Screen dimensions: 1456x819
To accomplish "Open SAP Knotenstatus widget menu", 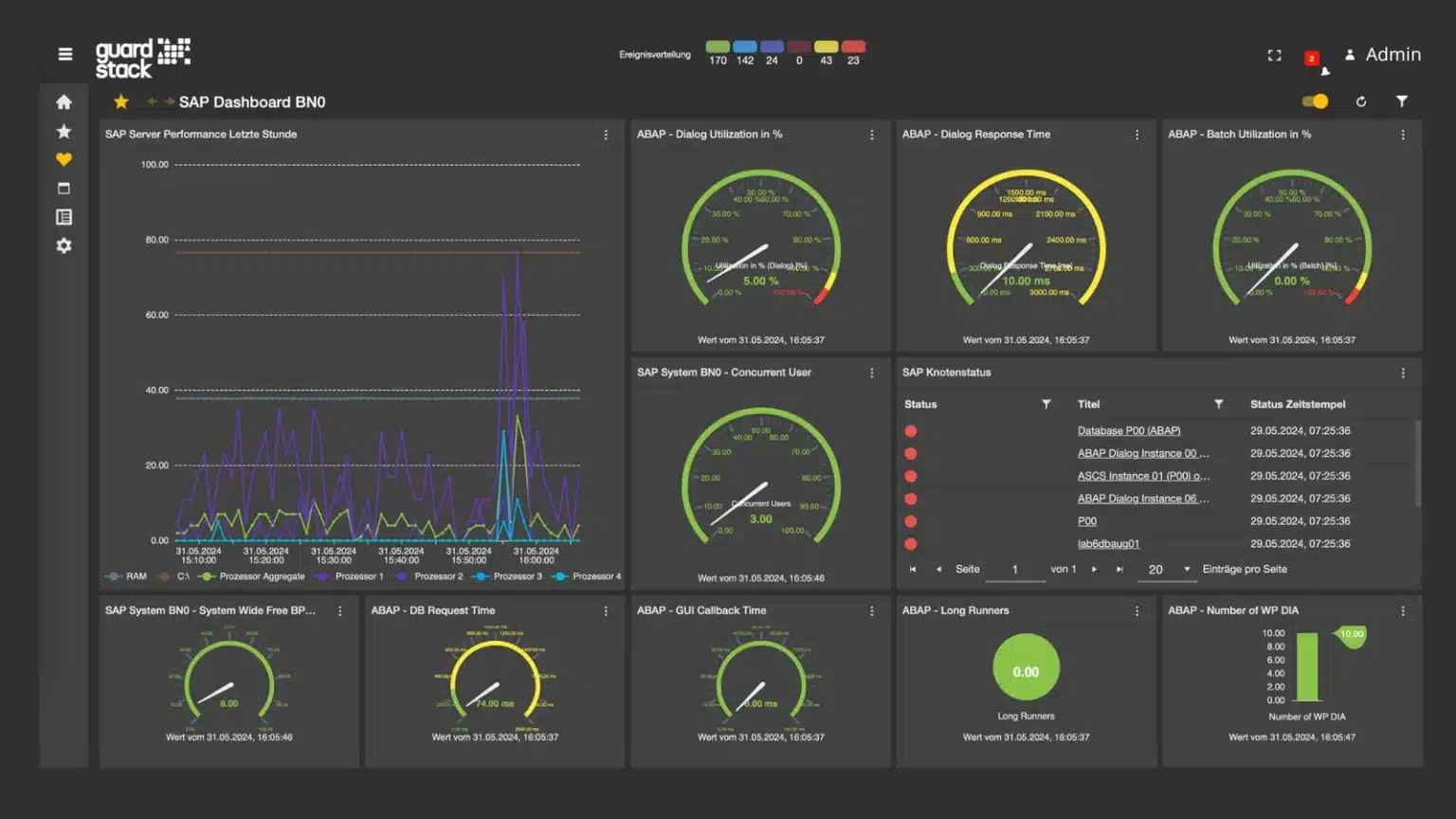I will pyautogui.click(x=1403, y=373).
